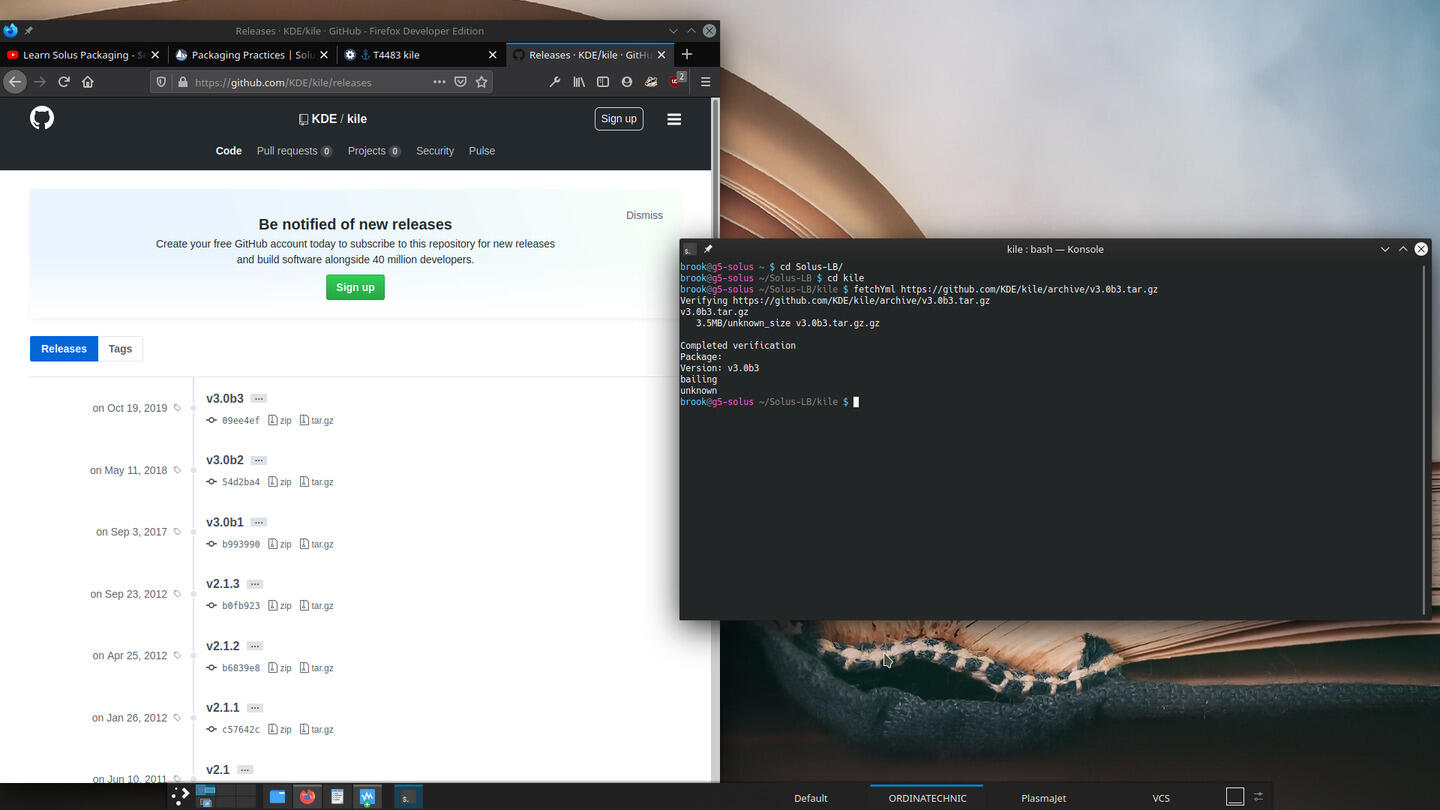Image resolution: width=1440 pixels, height=810 pixels.
Task: Bookmark this page with the star icon
Action: point(482,82)
